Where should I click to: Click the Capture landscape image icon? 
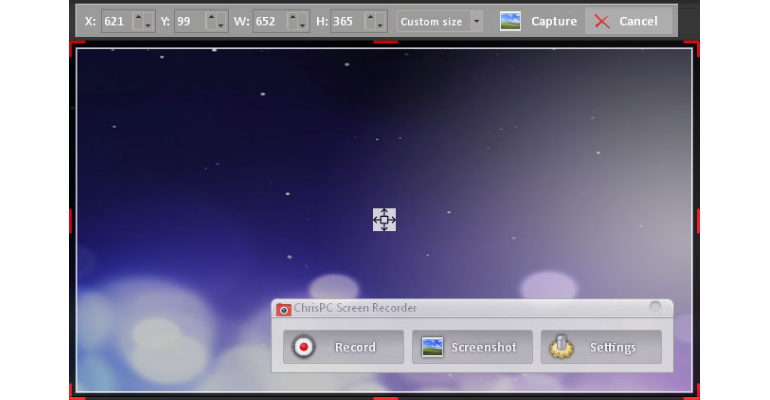click(x=510, y=22)
